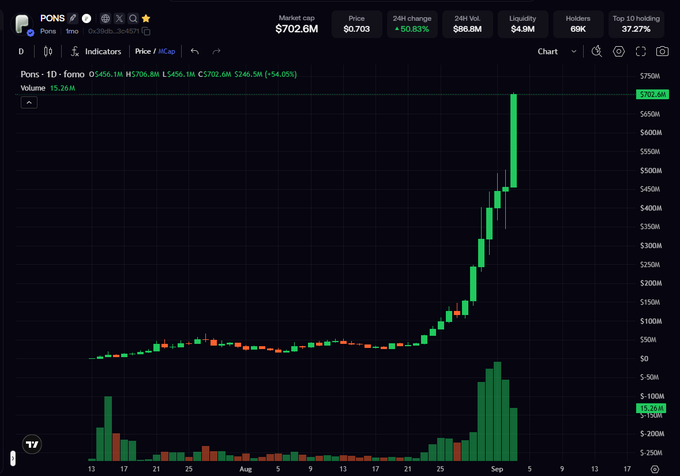
Task: Take a chart snapshot with camera icon
Action: pyautogui.click(x=662, y=51)
